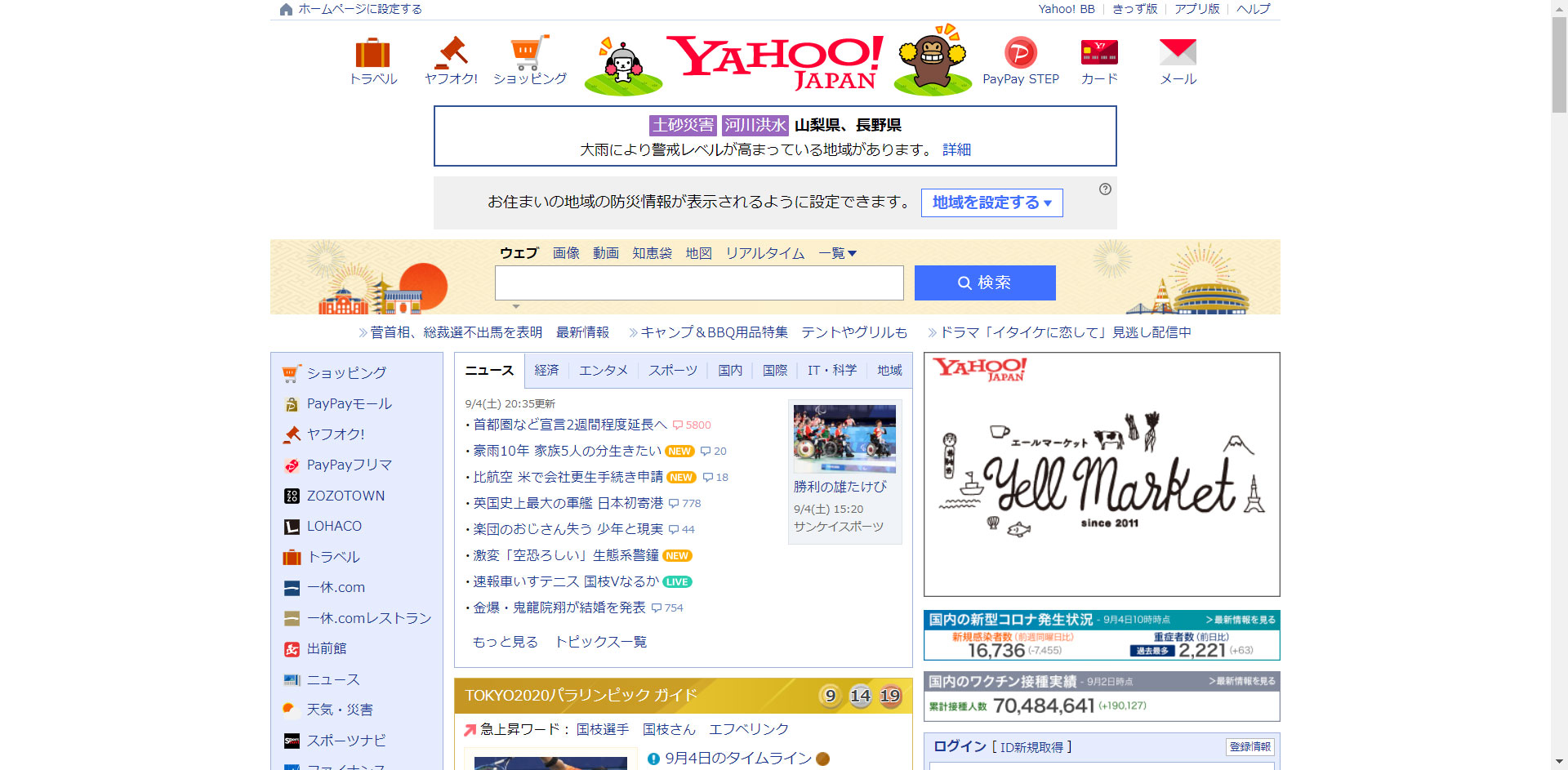Click the sidebar PayPayフリマ icon

292,465
